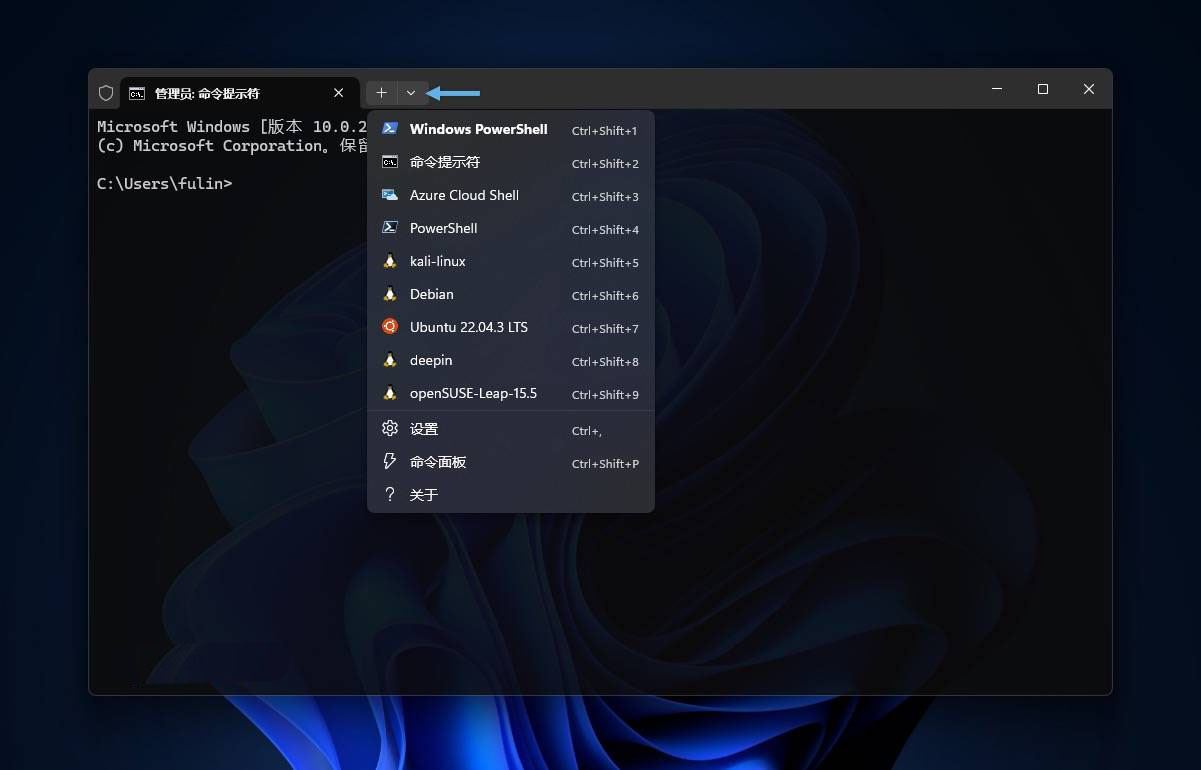
Task: Maximize the terminal window
Action: 1043,90
